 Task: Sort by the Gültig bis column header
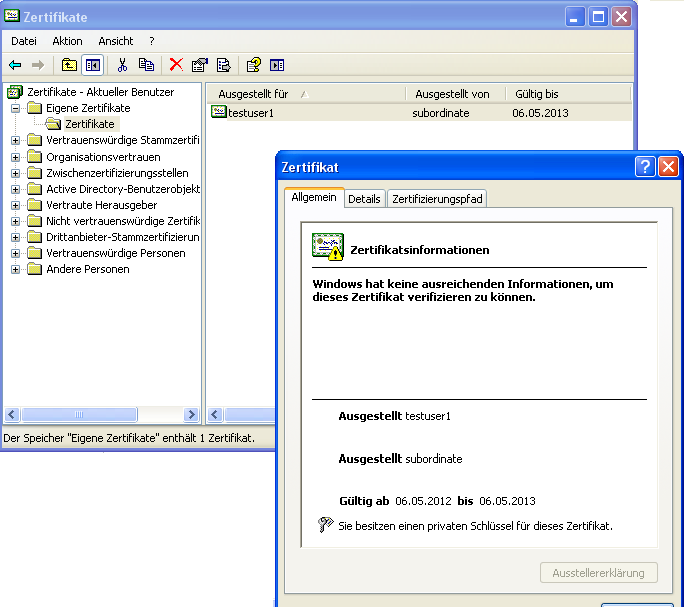click(536, 93)
